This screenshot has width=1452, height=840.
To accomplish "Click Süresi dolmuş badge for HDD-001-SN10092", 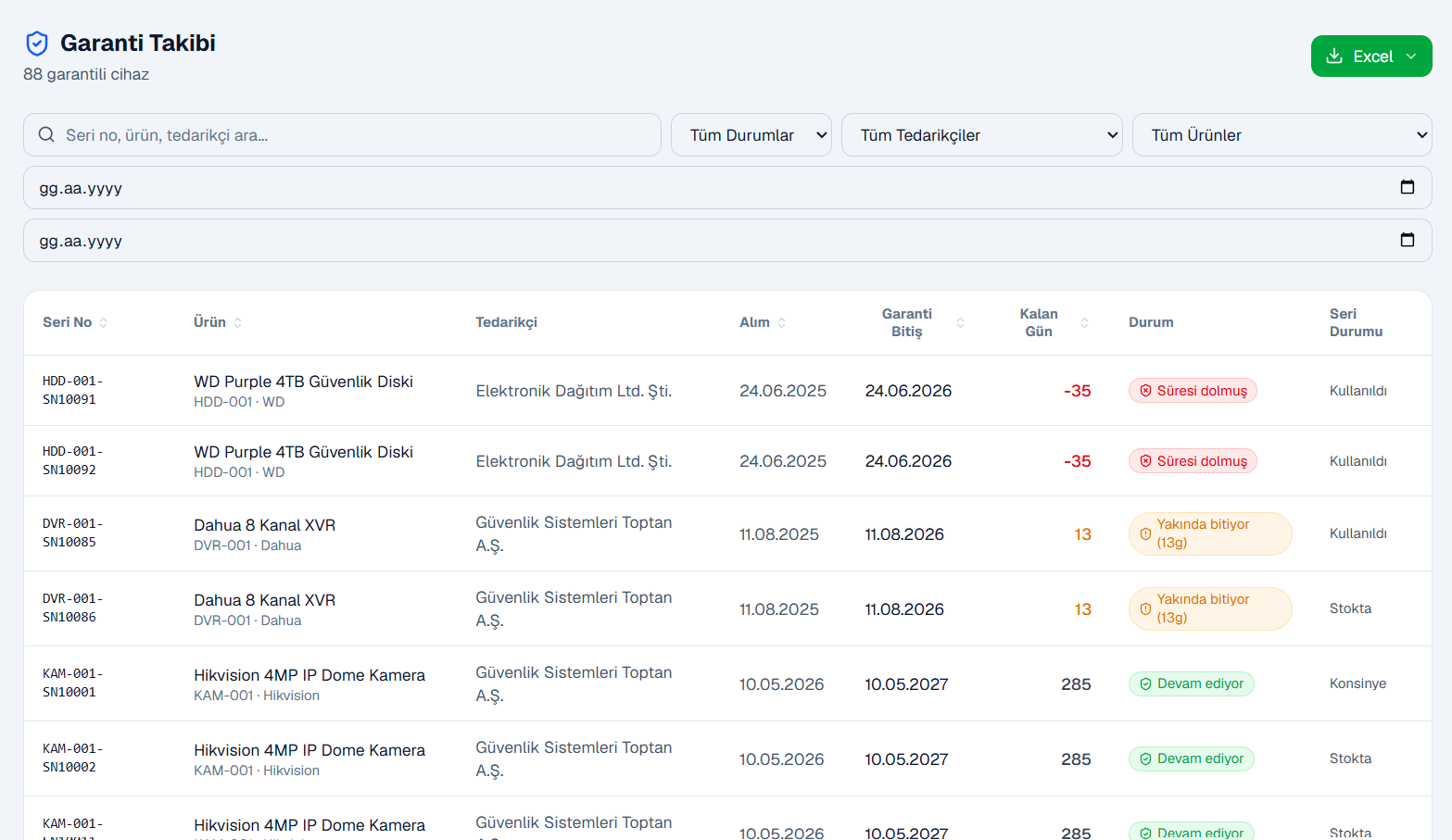I will coord(1193,461).
